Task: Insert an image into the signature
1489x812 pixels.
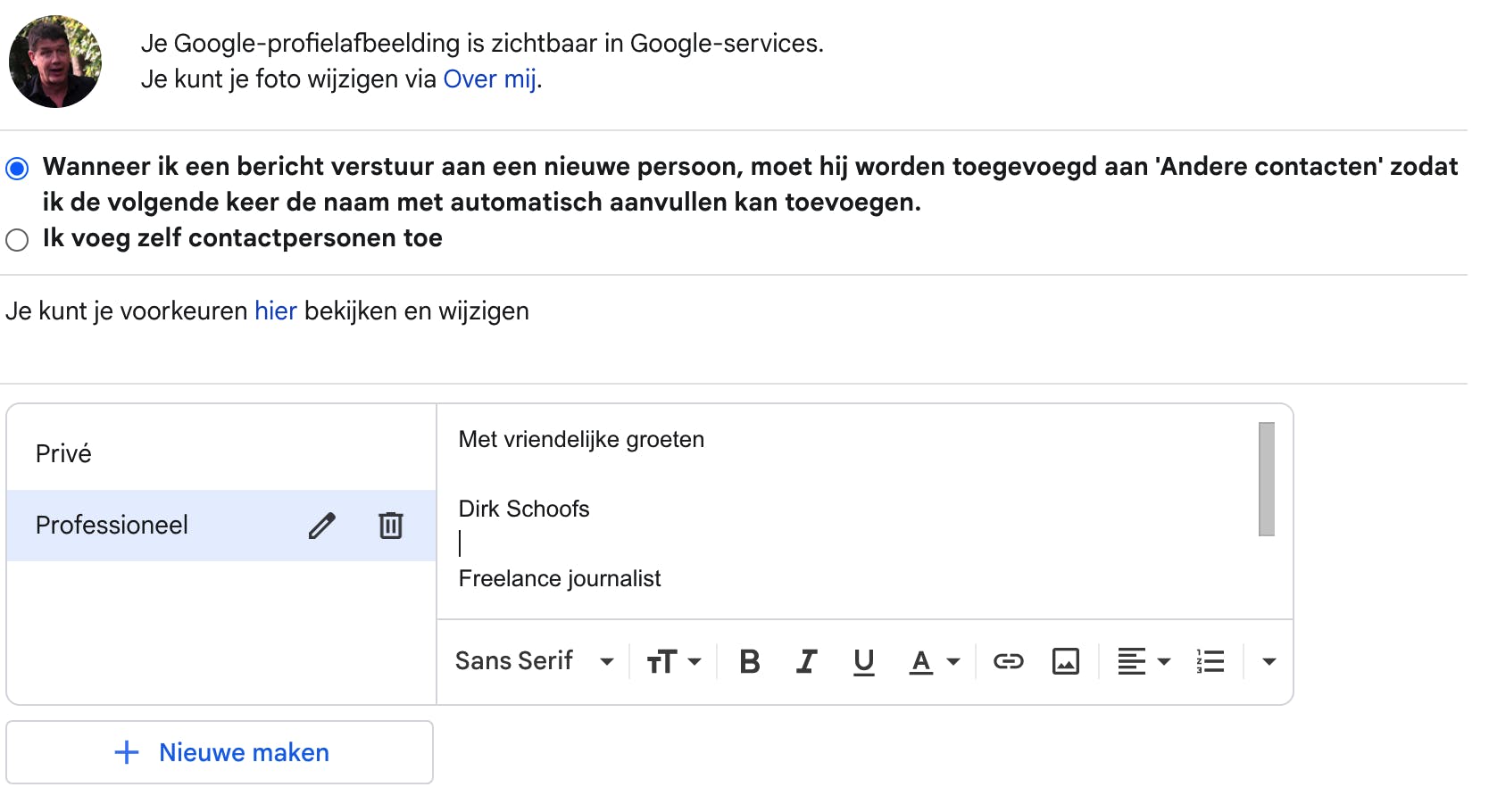Action: click(1065, 661)
